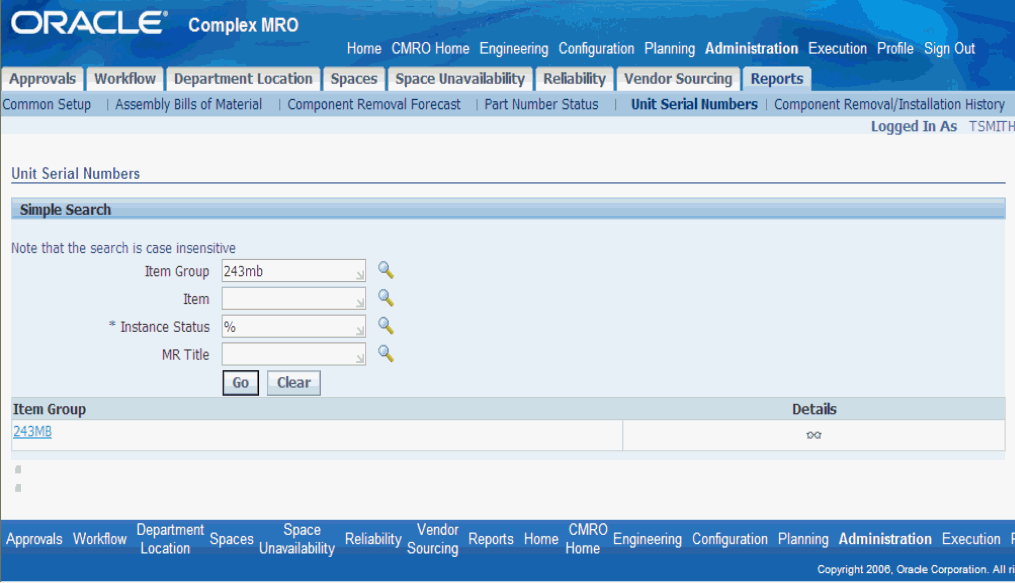Focus the Item input field
1015x583 pixels.
coord(294,298)
